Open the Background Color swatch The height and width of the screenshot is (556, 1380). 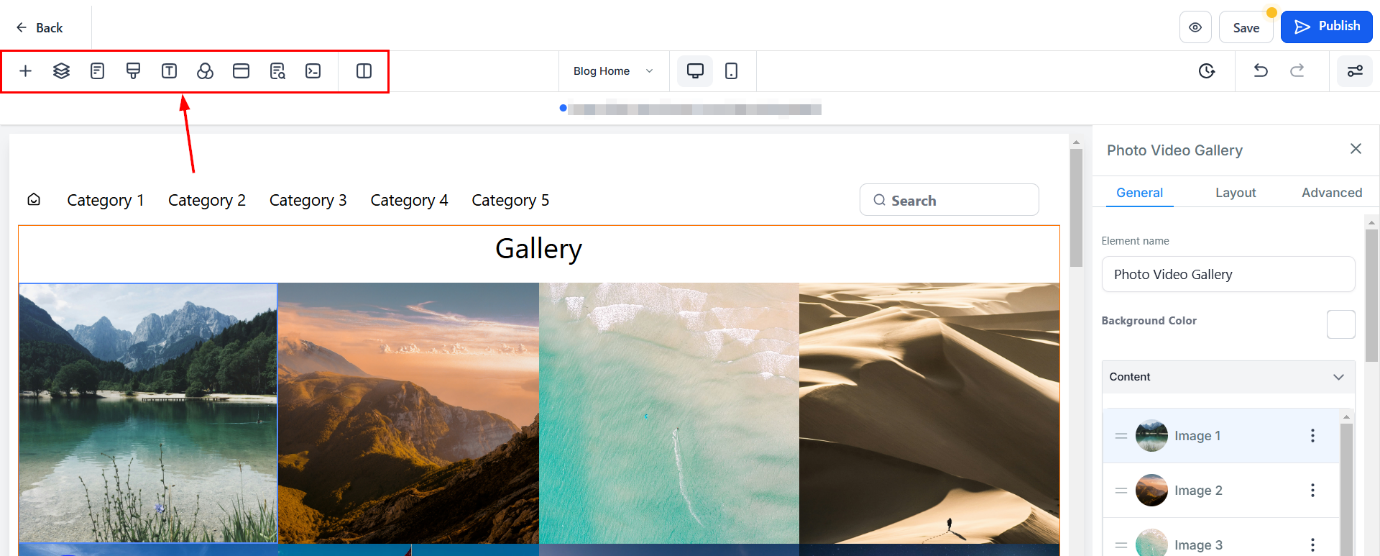click(1341, 325)
